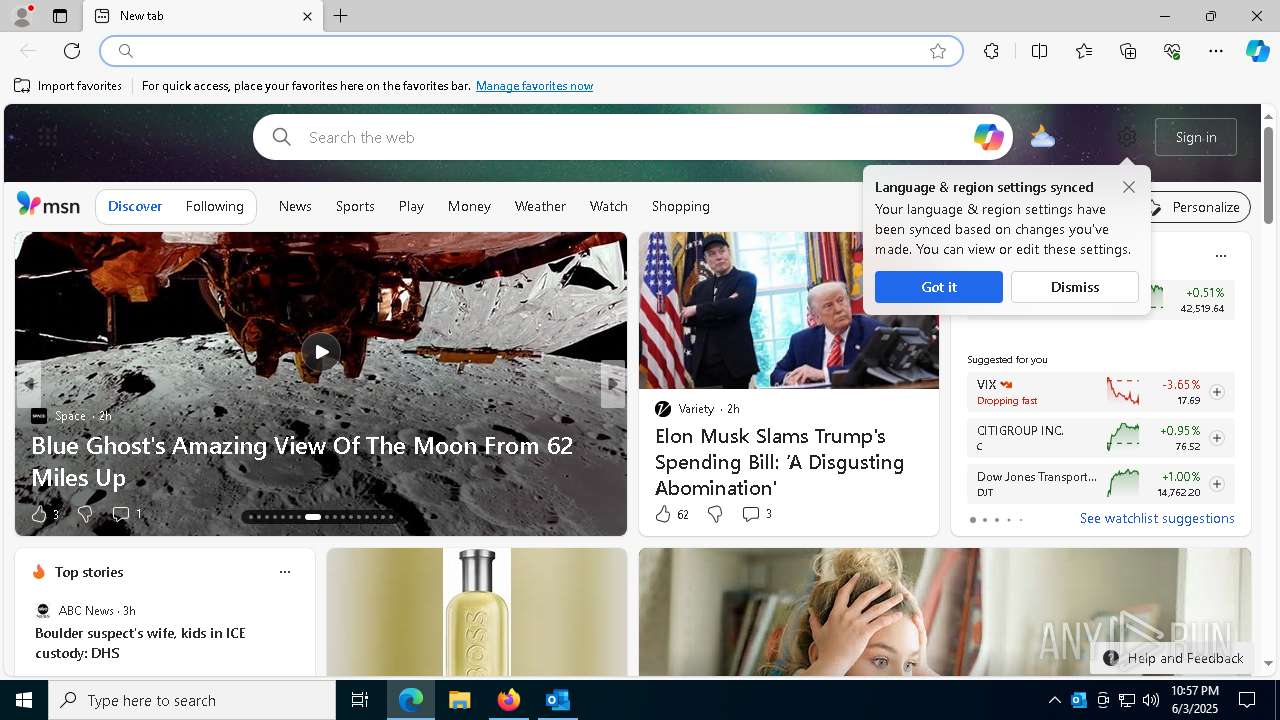Open Top stories more options
1280x720 pixels.
pos(285,572)
